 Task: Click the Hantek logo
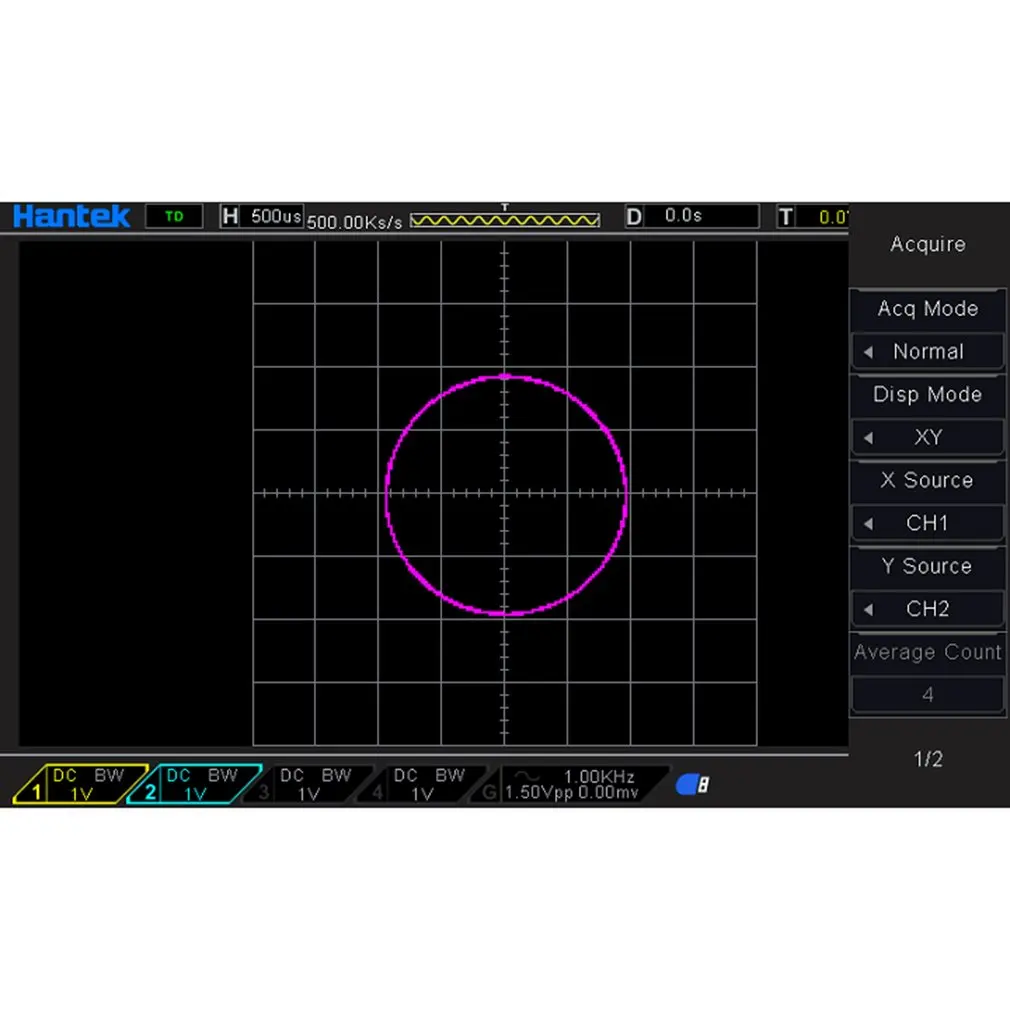point(71,216)
